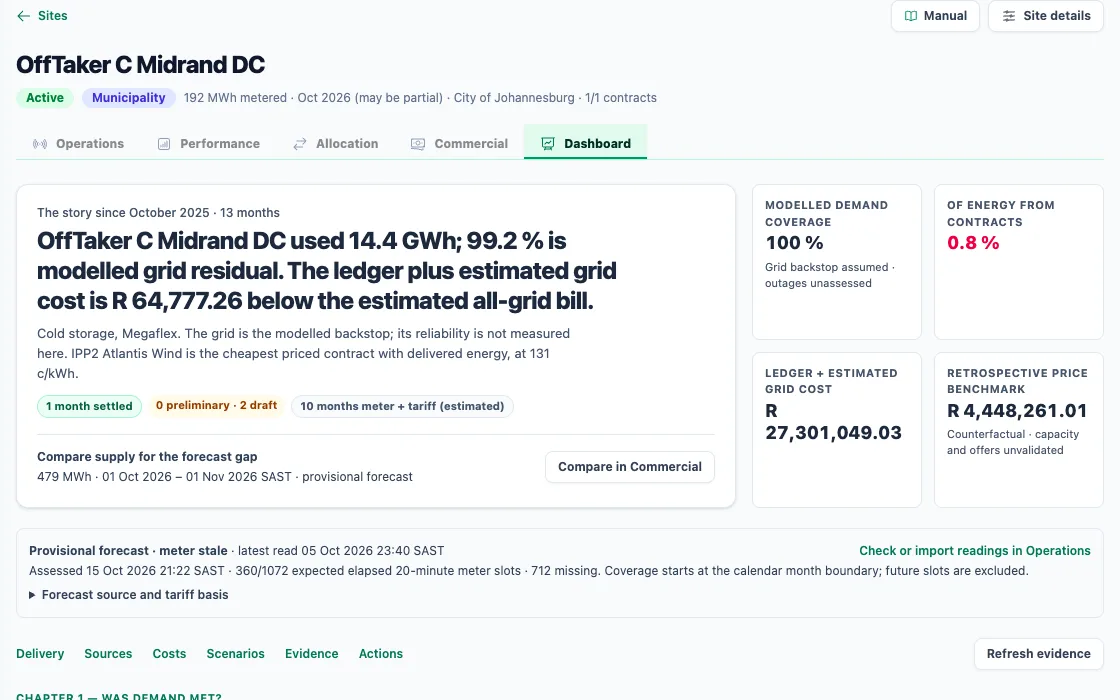Click the Ledger + Estimated Grid Cost card

click(x=836, y=430)
